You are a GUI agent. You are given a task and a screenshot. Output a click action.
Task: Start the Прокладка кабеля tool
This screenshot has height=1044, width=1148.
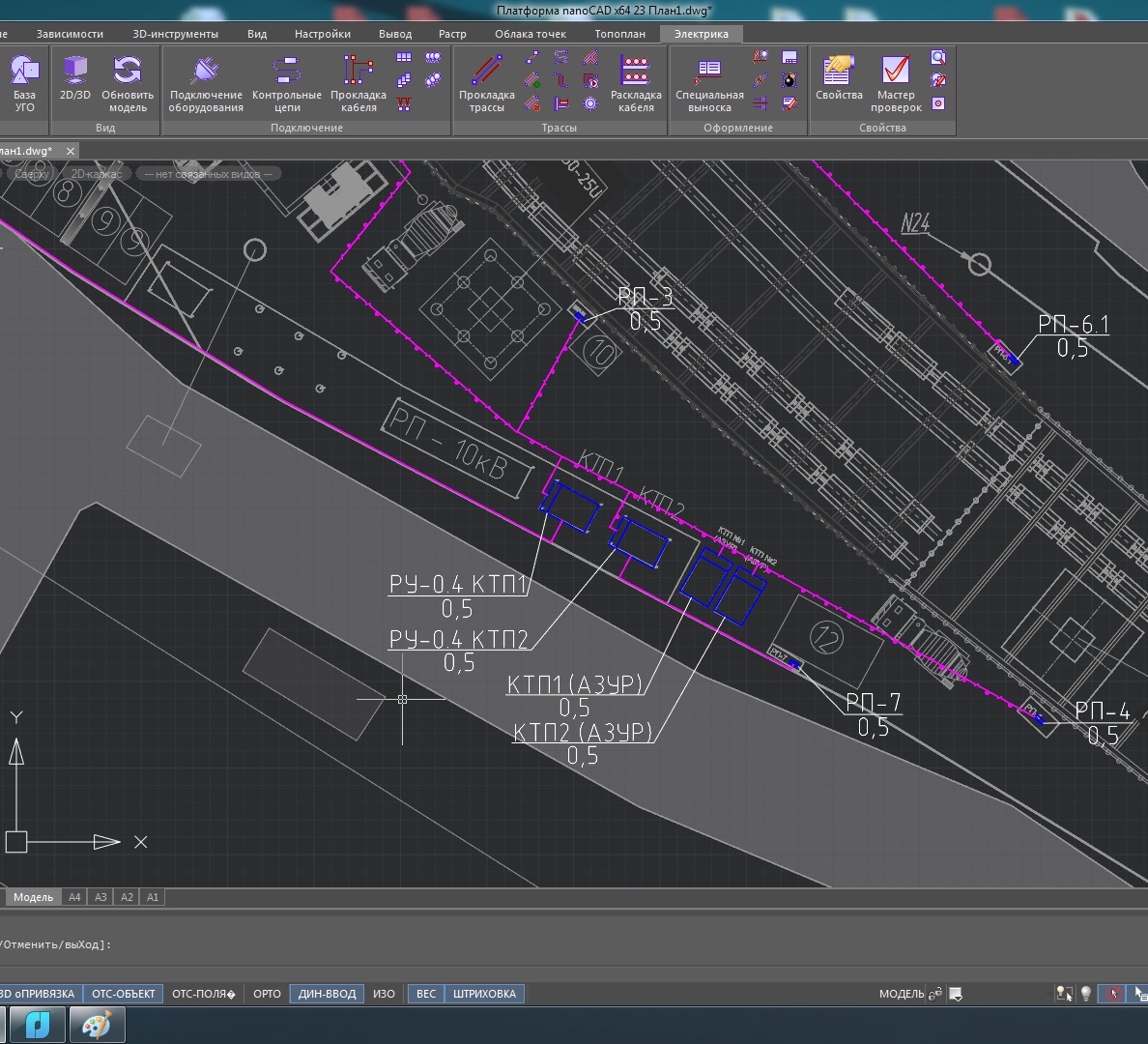click(x=358, y=82)
